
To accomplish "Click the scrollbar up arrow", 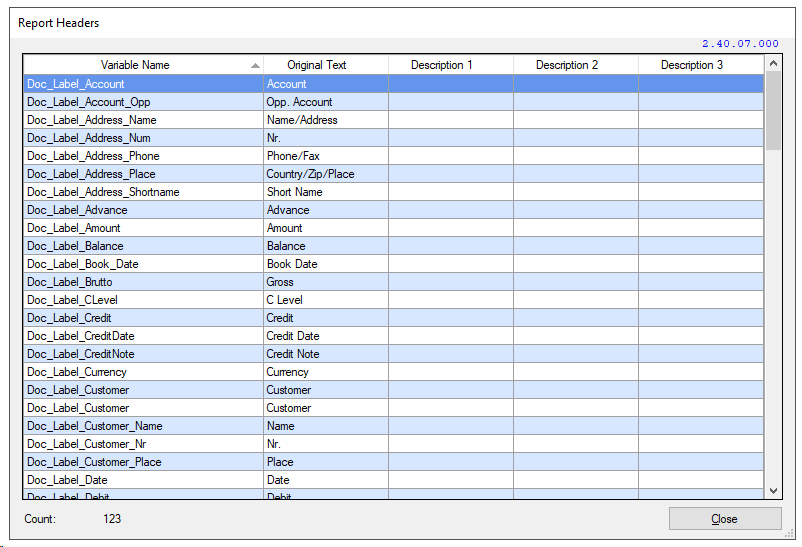I will (x=773, y=63).
